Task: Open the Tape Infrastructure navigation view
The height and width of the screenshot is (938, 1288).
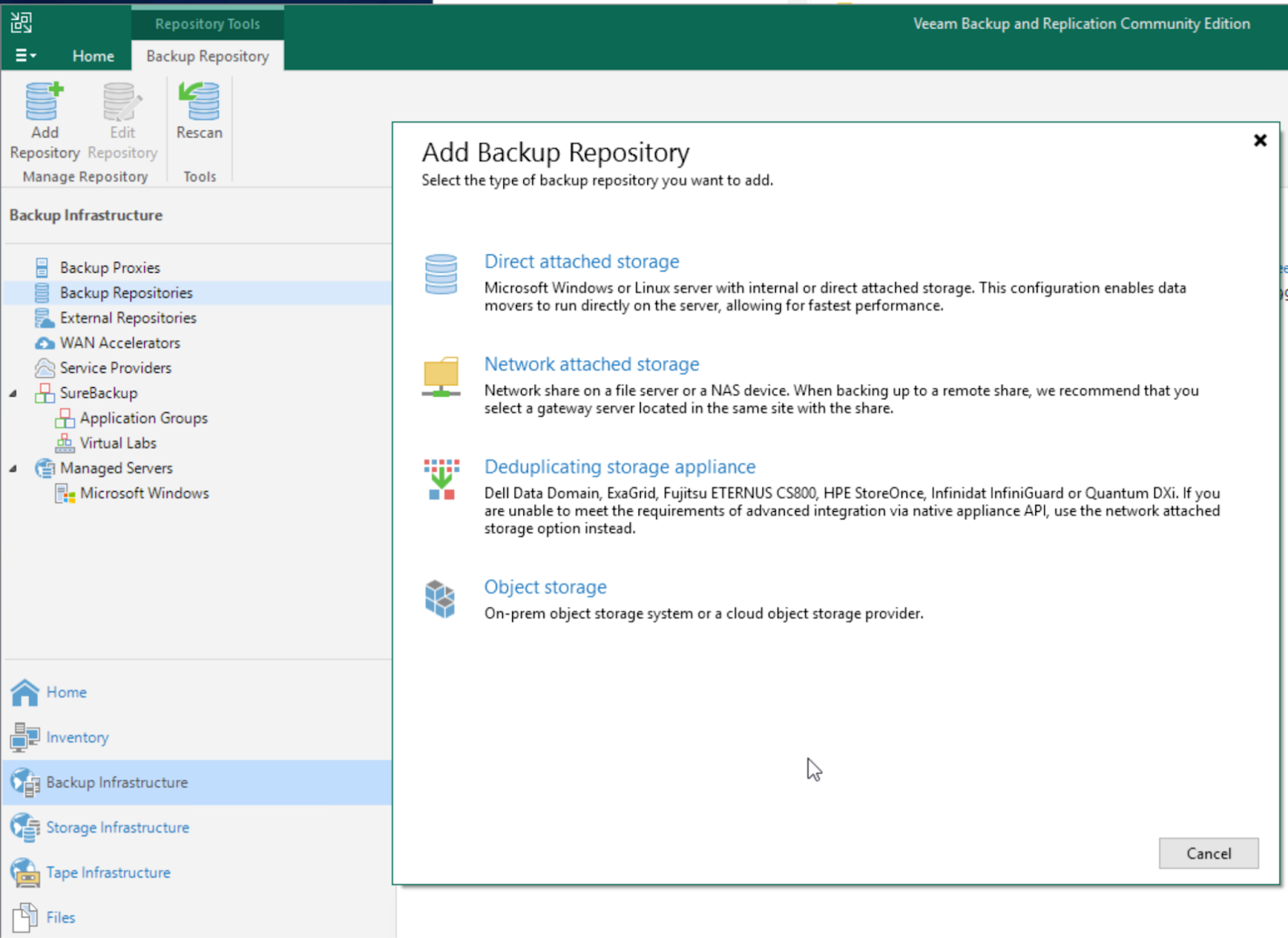Action: pyautogui.click(x=108, y=873)
